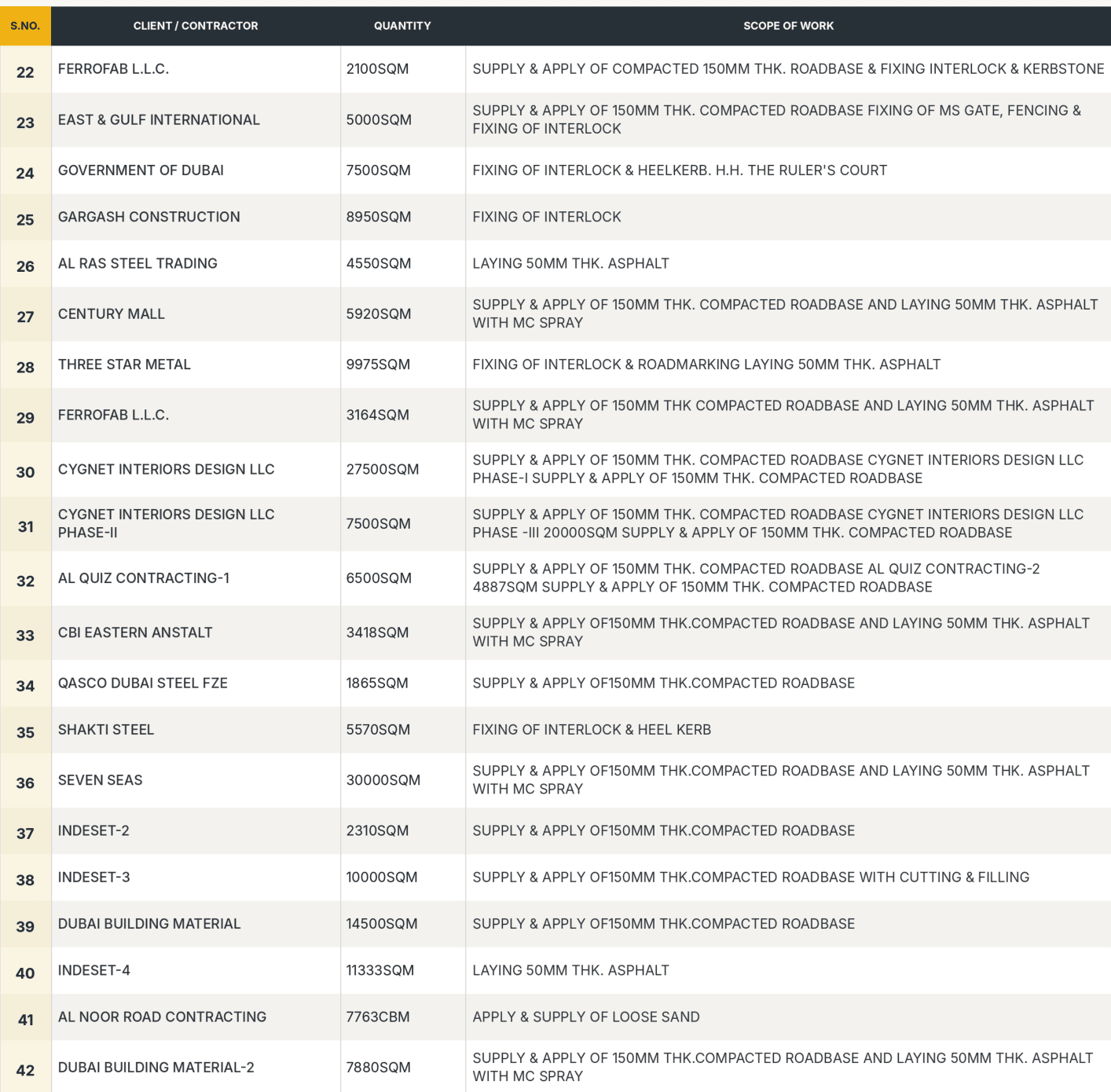This screenshot has width=1111, height=1092.
Task: Click SHAKTI STEEL client name
Action: pos(106,730)
